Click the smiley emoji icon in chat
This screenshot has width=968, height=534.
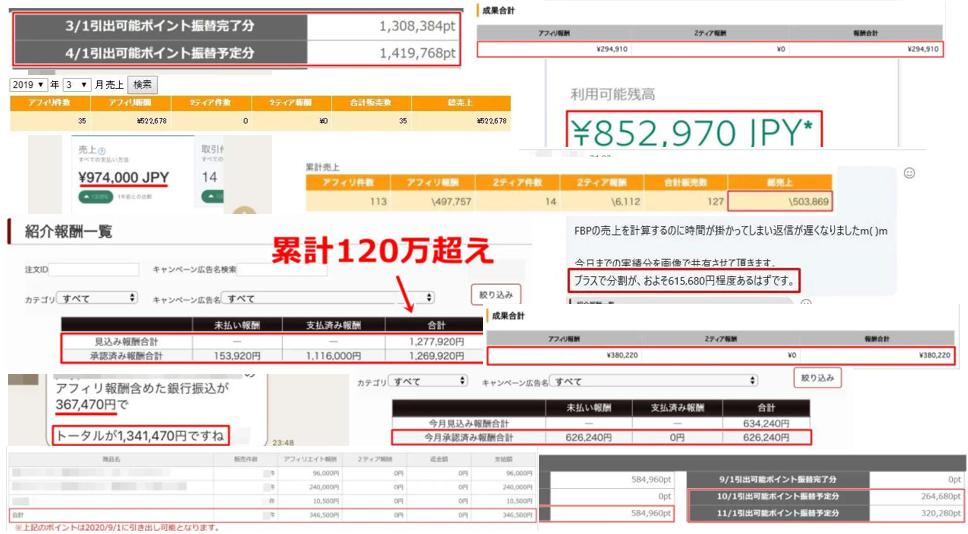coord(909,173)
